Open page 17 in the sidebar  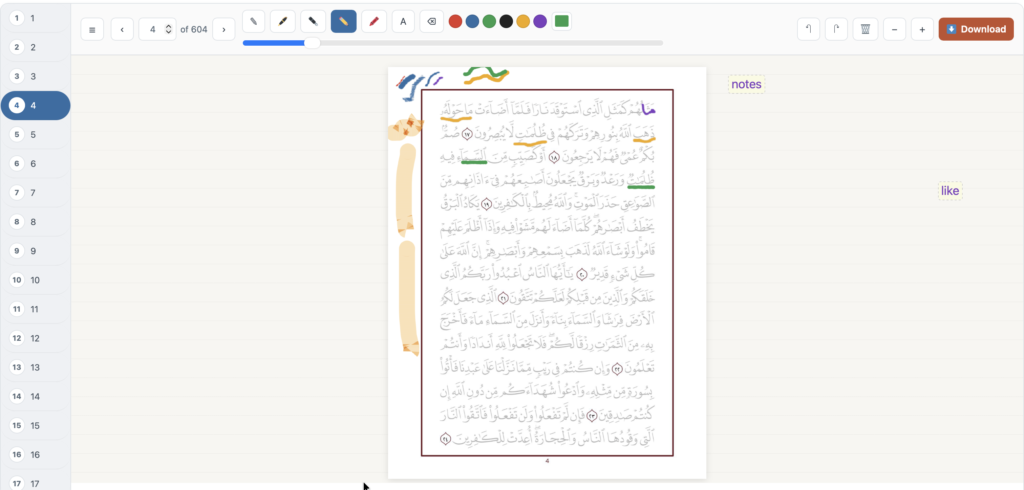coord(34,483)
